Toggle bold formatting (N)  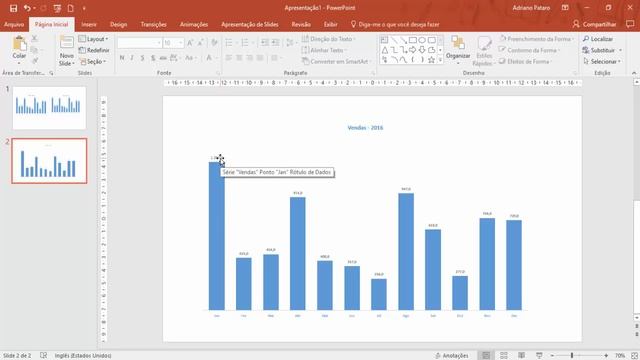(122, 58)
